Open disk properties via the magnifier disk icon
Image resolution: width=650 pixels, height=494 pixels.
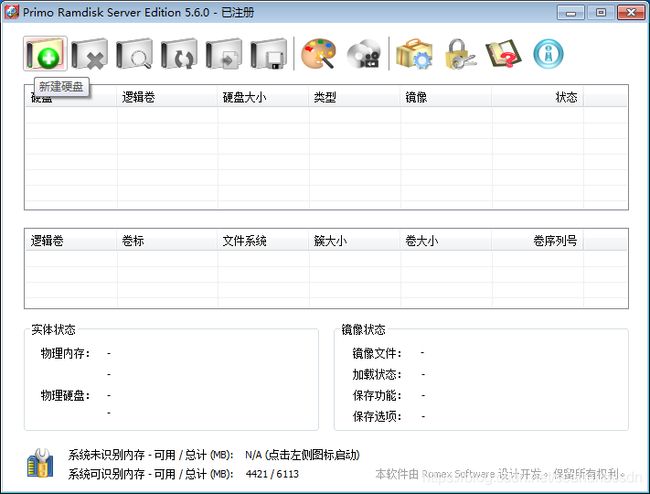pos(134,54)
